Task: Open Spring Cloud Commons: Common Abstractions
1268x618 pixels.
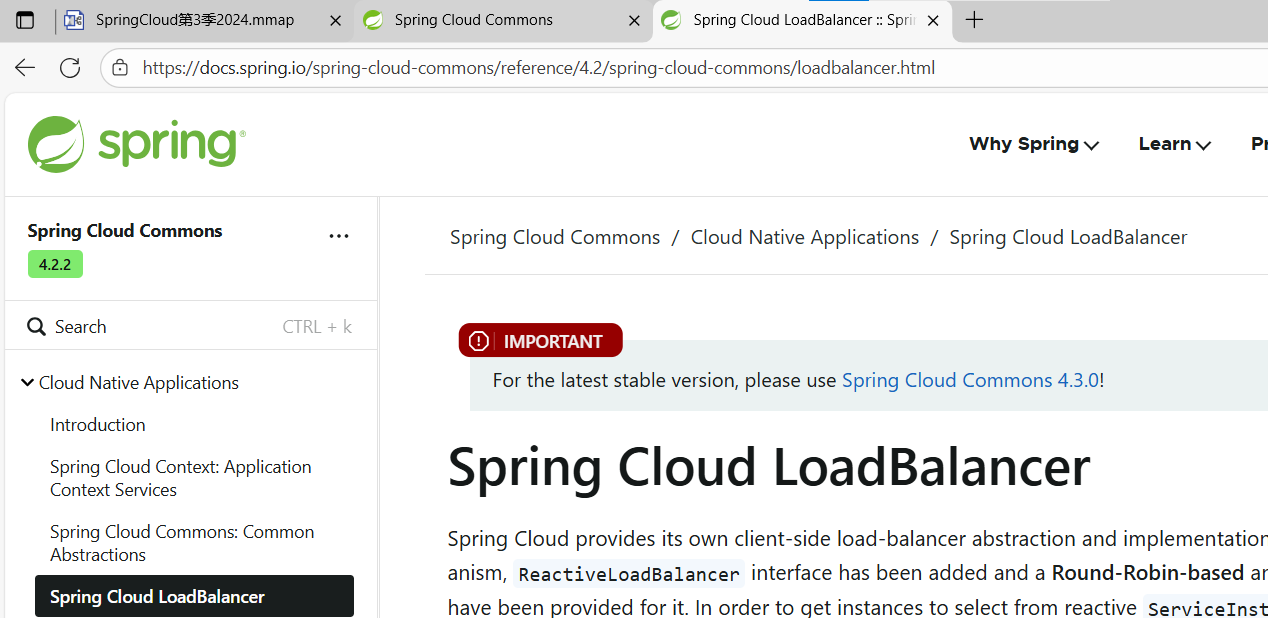Action: 182,543
